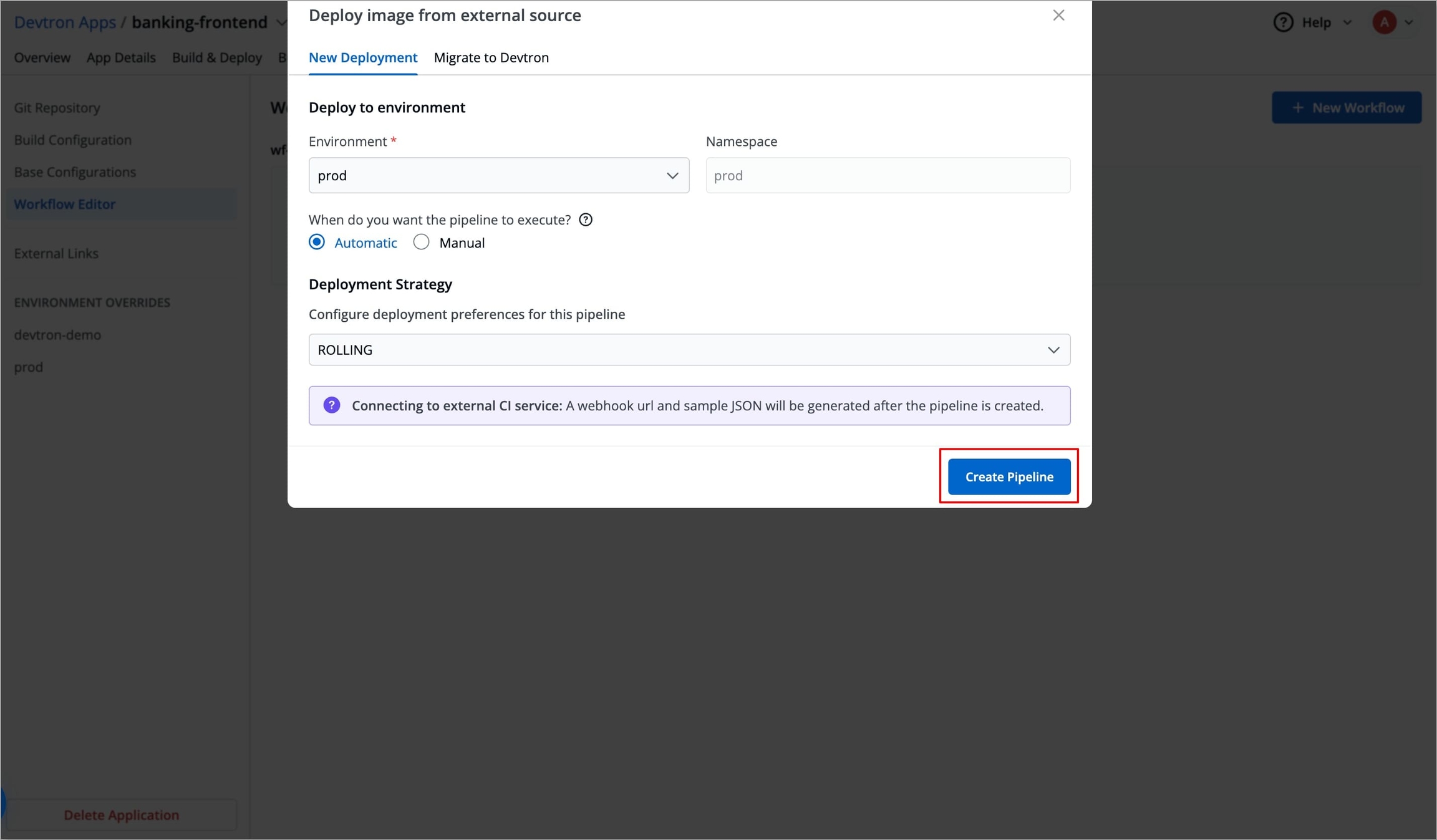The image size is (1437, 840).
Task: Click the pipeline execution help icon
Action: [586, 220]
